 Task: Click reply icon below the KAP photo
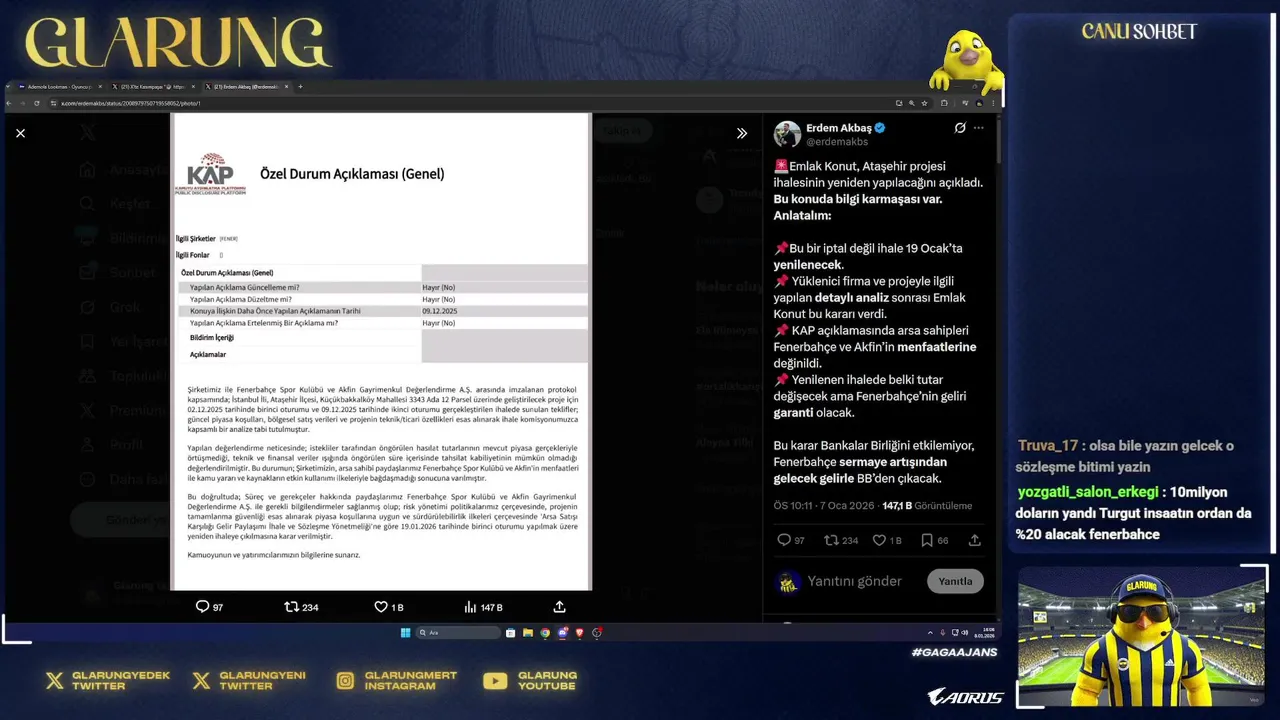(x=202, y=607)
